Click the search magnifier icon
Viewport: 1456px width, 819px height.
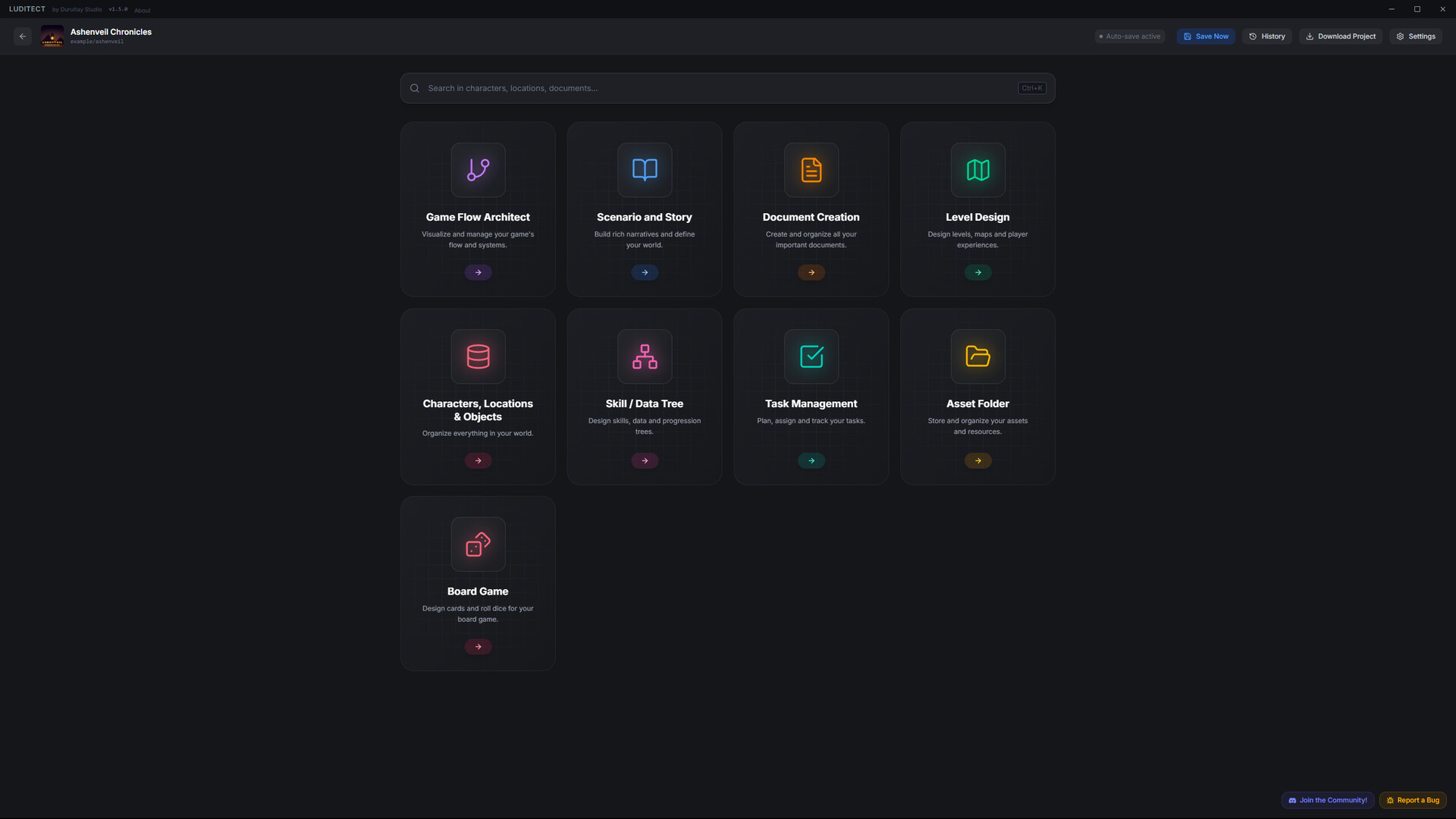415,88
